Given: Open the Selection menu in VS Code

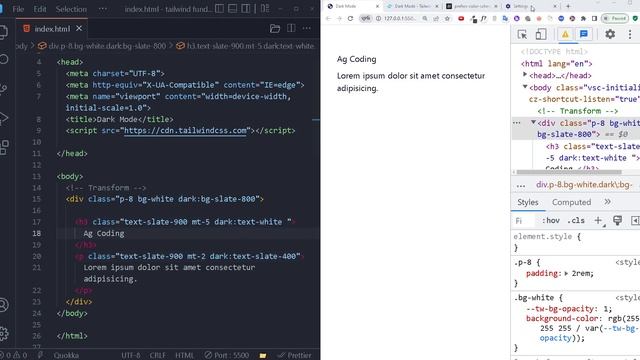Looking at the screenshot, I should 71,9.
